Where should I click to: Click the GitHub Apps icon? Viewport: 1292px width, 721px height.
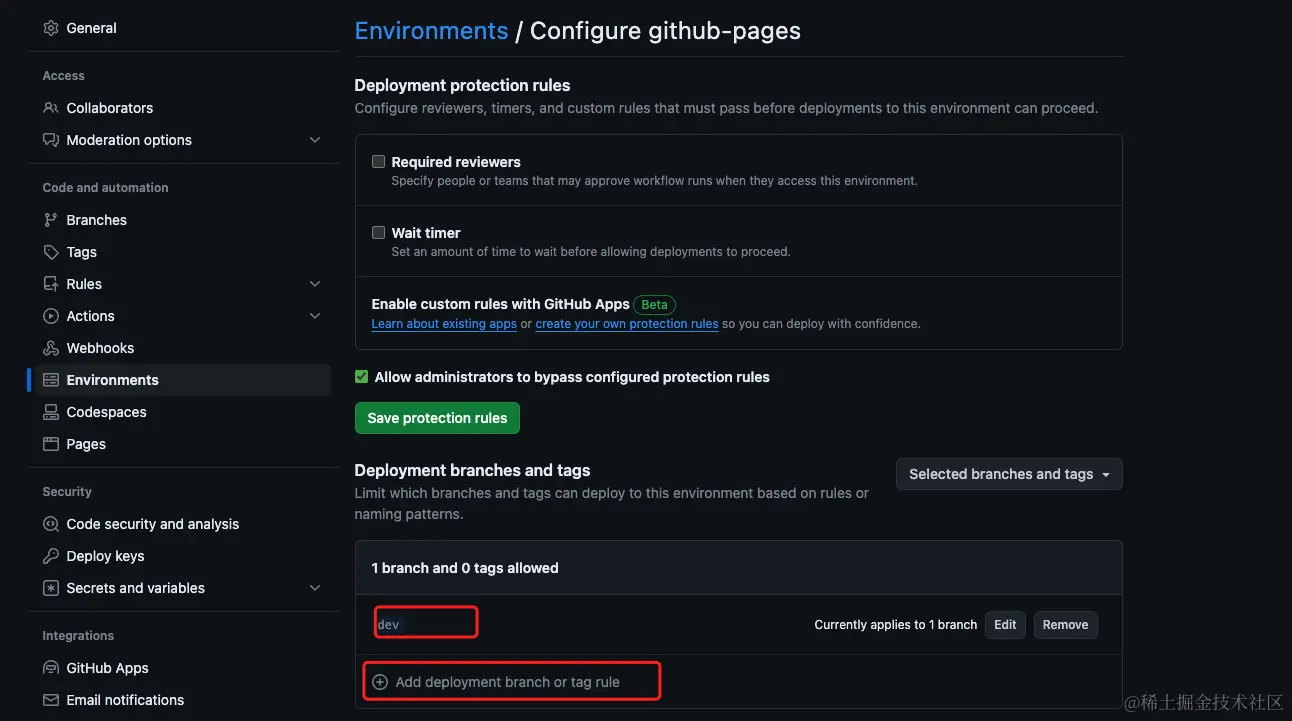pyautogui.click(x=51, y=668)
